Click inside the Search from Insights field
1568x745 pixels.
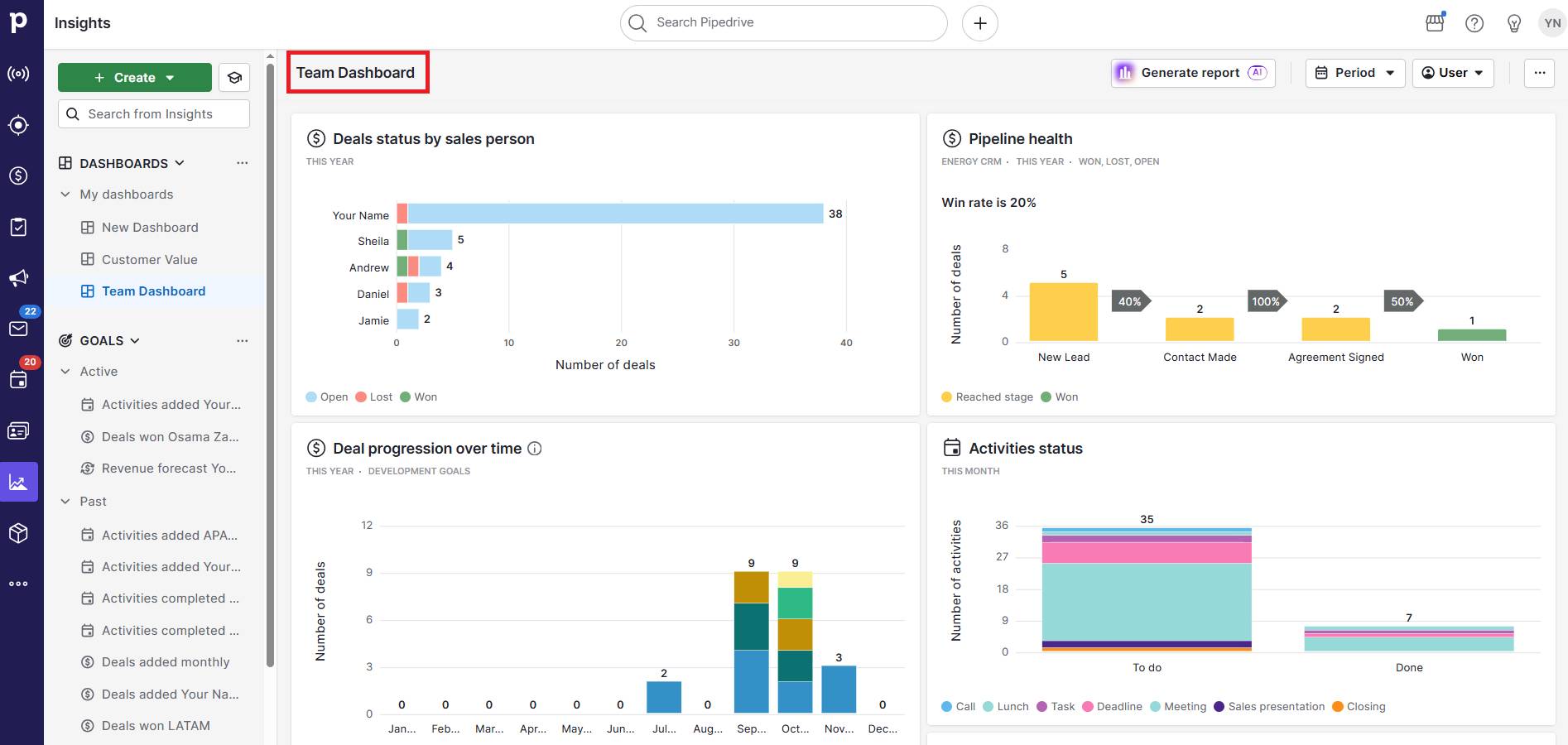point(153,113)
